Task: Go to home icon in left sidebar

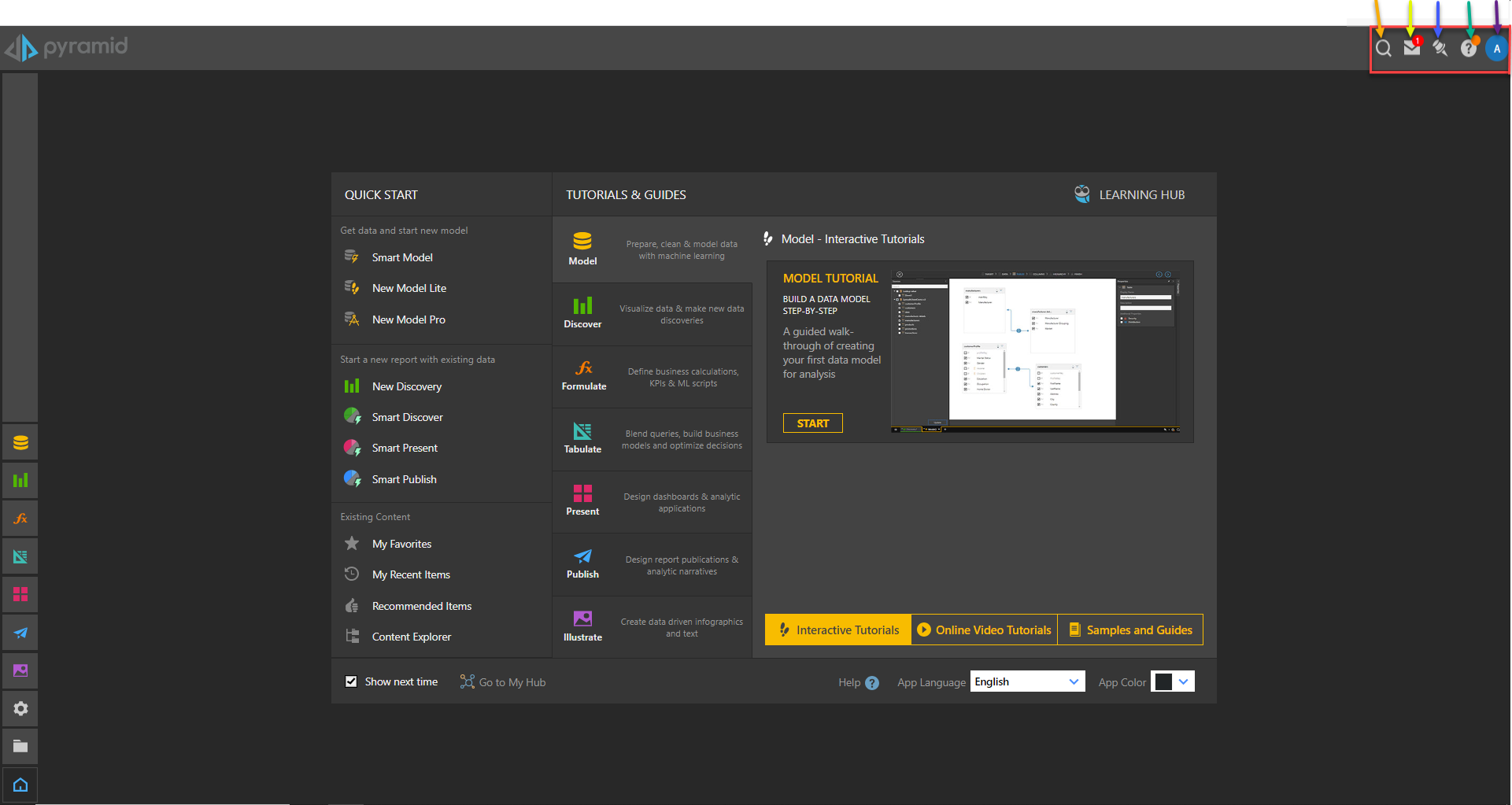Action: click(20, 785)
